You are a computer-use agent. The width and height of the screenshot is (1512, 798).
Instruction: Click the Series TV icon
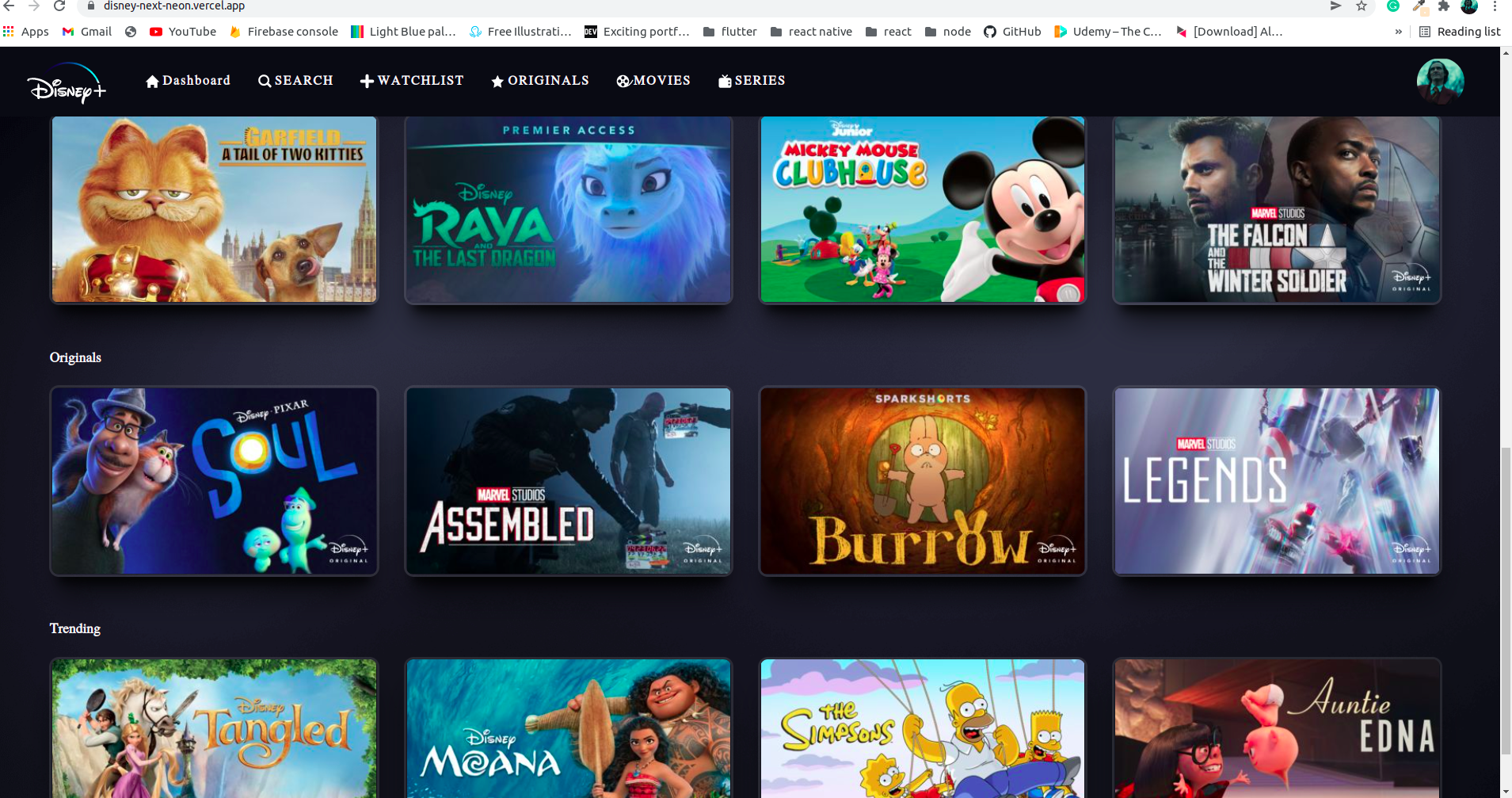725,81
